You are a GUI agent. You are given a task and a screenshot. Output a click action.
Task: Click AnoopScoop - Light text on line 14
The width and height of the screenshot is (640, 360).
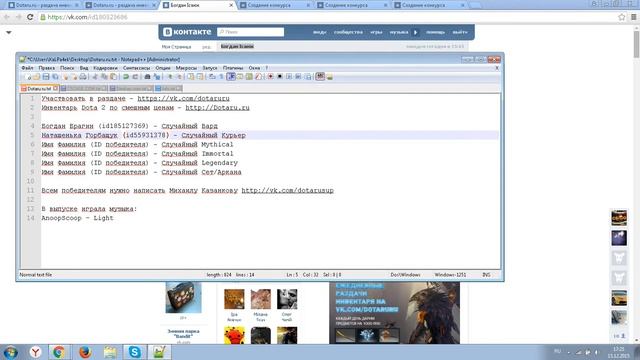click(77, 218)
